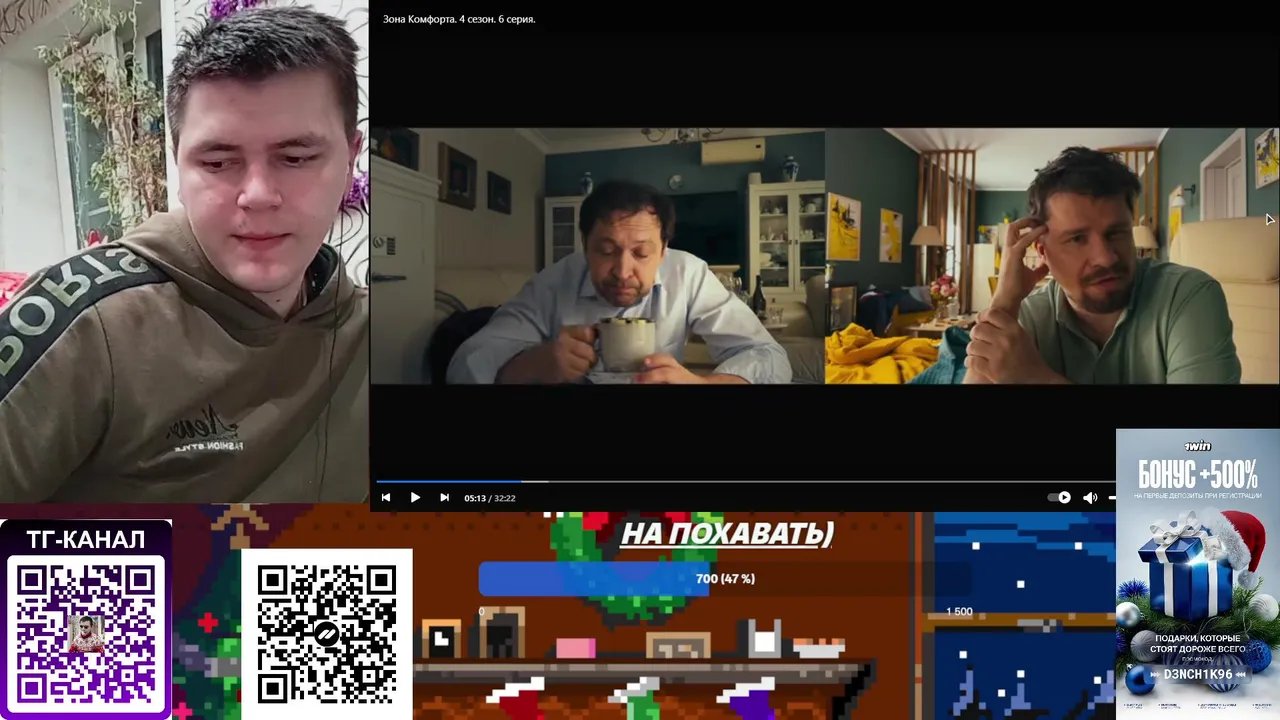Skip to the next episode
This screenshot has height=720, width=1280.
tap(444, 497)
